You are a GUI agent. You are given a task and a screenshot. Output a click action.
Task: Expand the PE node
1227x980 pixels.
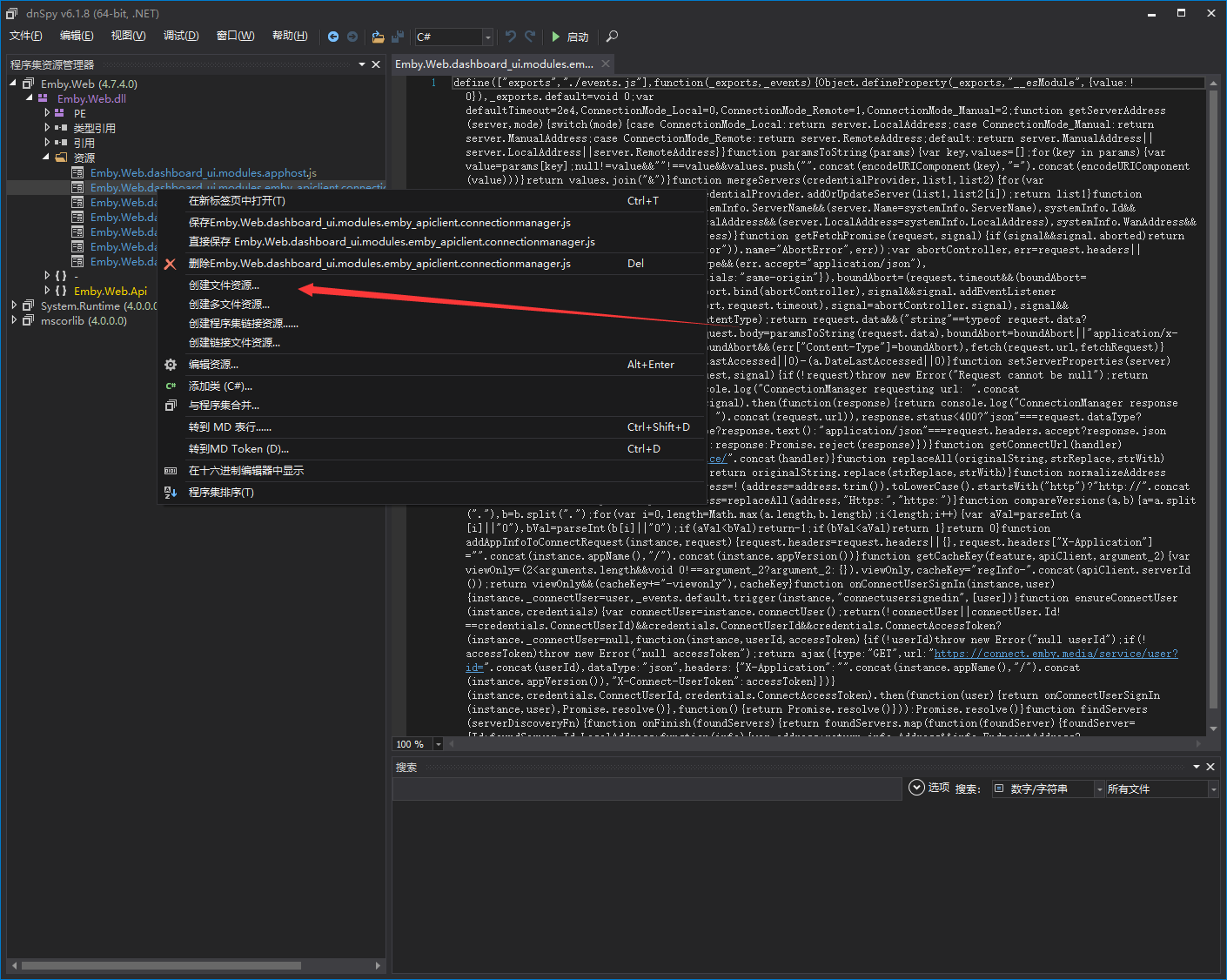coord(47,113)
